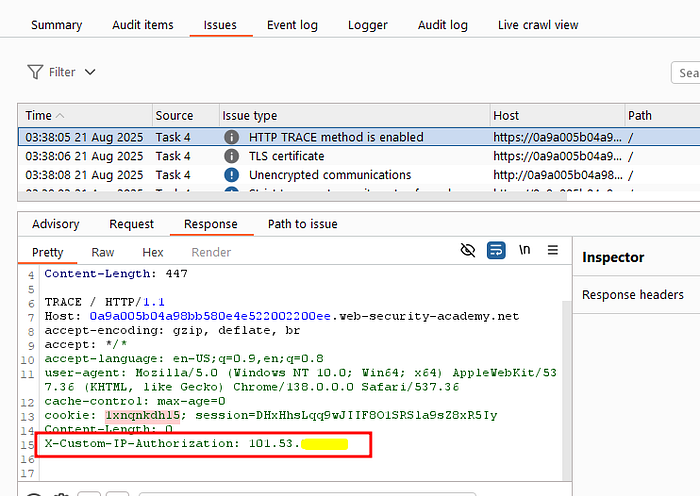Switch to the Hex view
Image resolution: width=700 pixels, height=496 pixels.
[153, 252]
